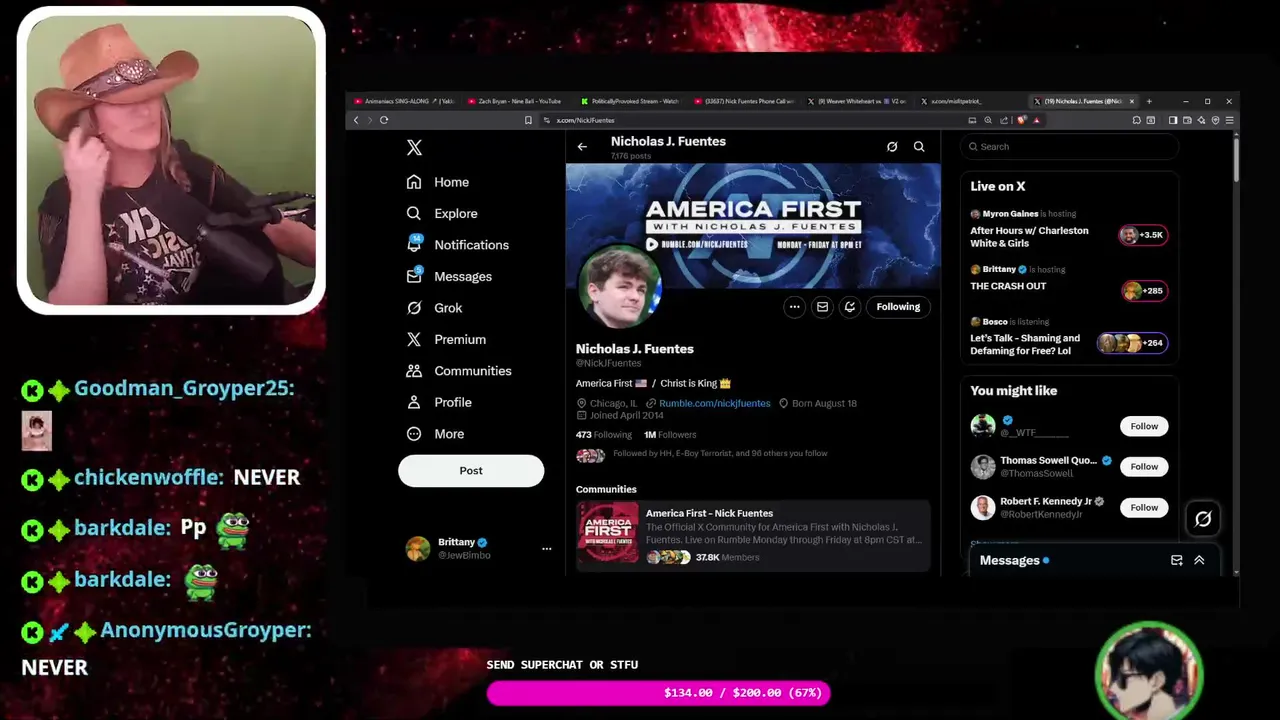Switch to Animaniacs SING-ALONG tab
The width and height of the screenshot is (1280, 720).
(x=406, y=101)
